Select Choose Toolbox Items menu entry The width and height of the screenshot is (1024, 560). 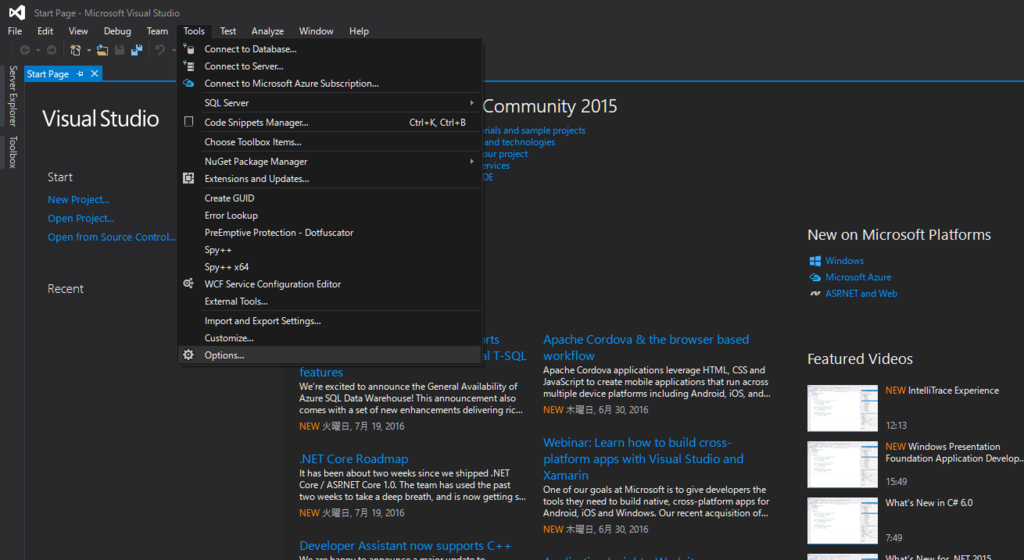pos(330,142)
